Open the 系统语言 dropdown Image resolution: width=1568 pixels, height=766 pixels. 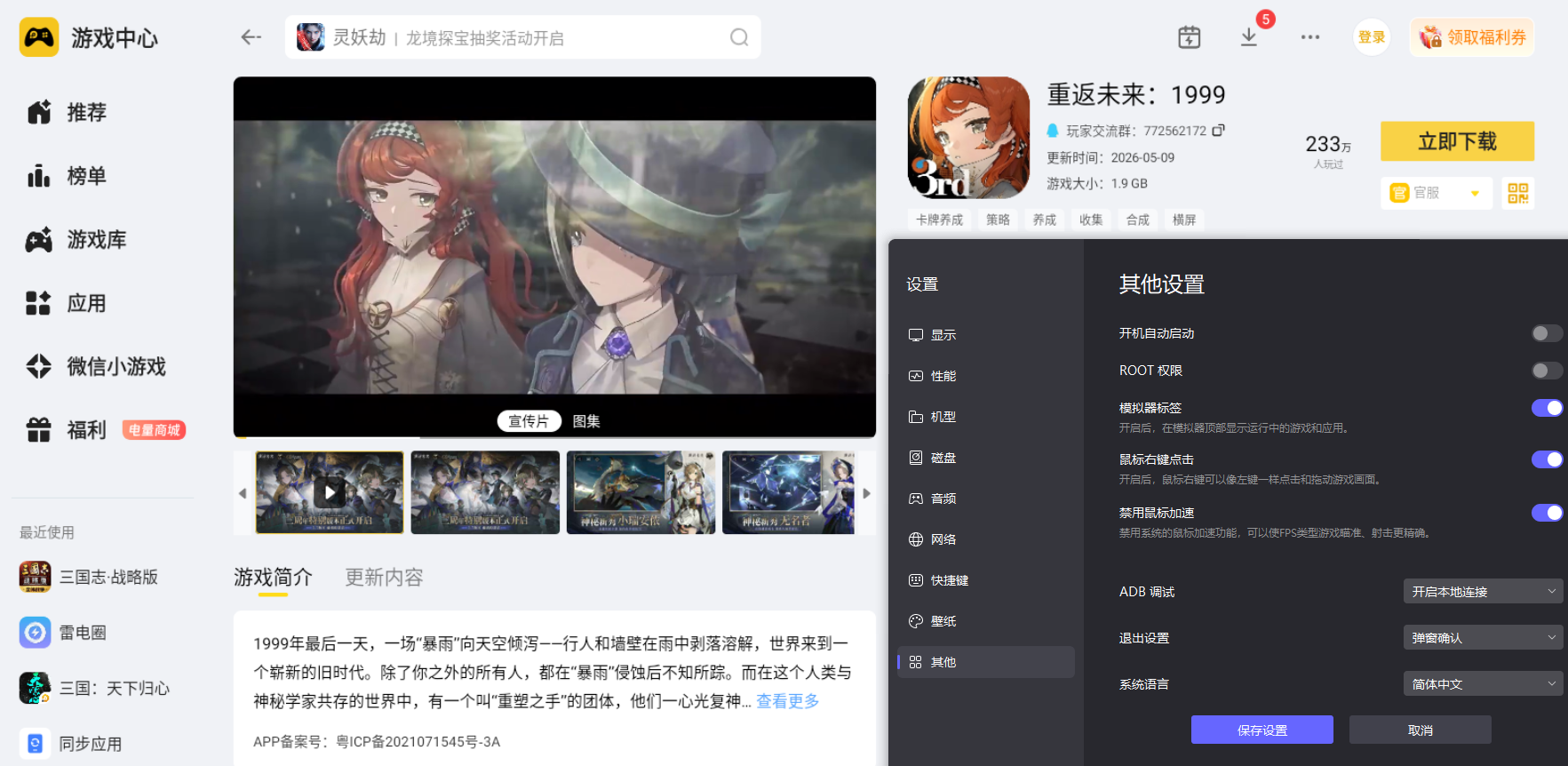pyautogui.click(x=1483, y=683)
